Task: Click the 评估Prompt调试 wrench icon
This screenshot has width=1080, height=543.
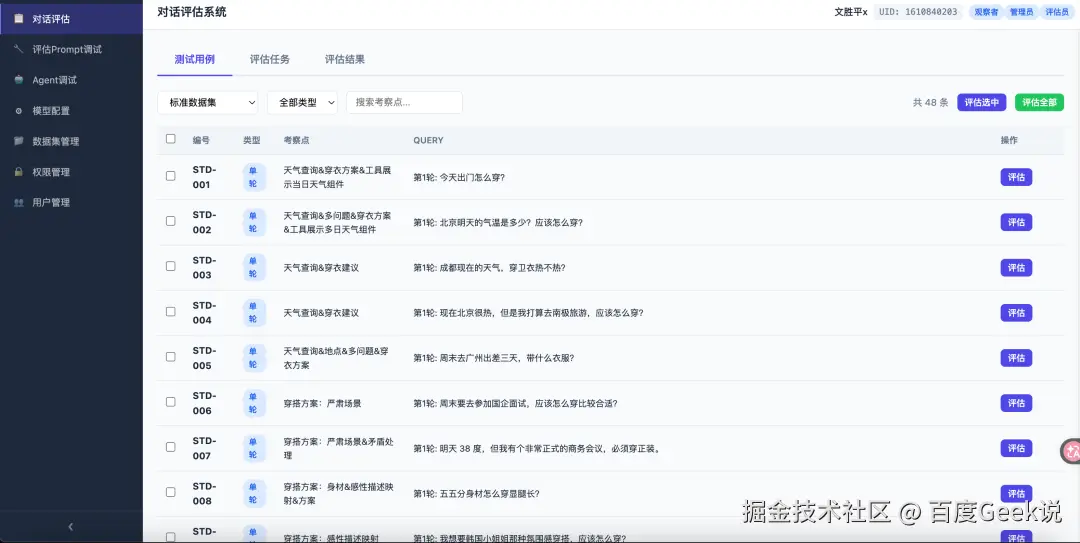Action: tap(19, 49)
